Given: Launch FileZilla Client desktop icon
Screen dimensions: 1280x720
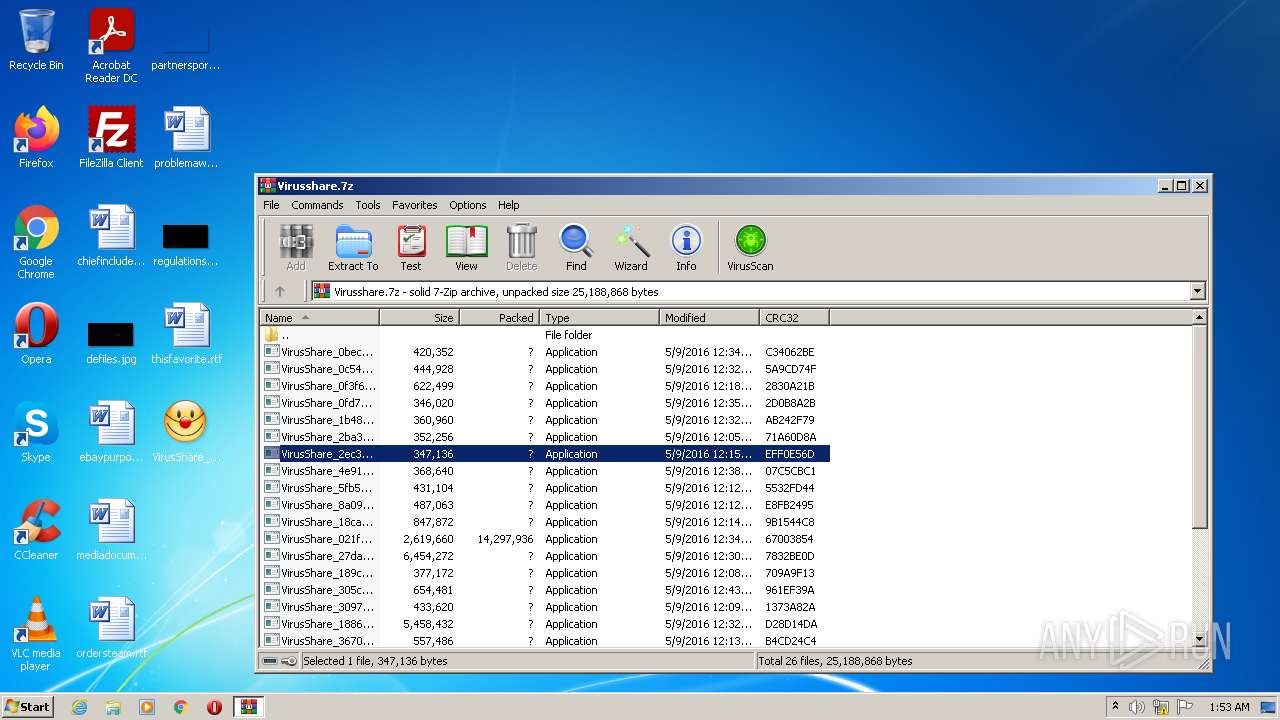Looking at the screenshot, I should tap(111, 138).
